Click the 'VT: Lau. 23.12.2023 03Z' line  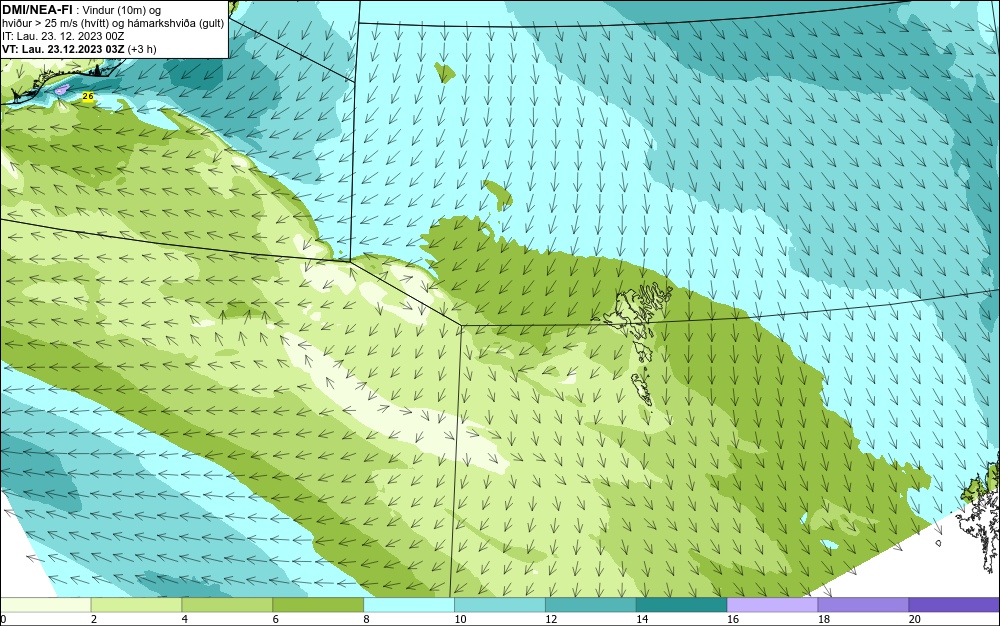63,49
